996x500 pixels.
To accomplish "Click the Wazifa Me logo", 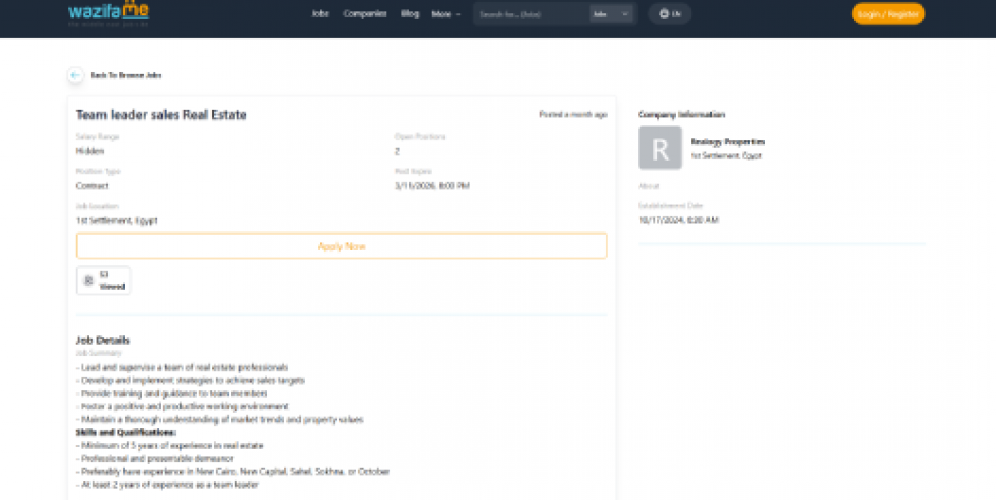I will pos(108,13).
